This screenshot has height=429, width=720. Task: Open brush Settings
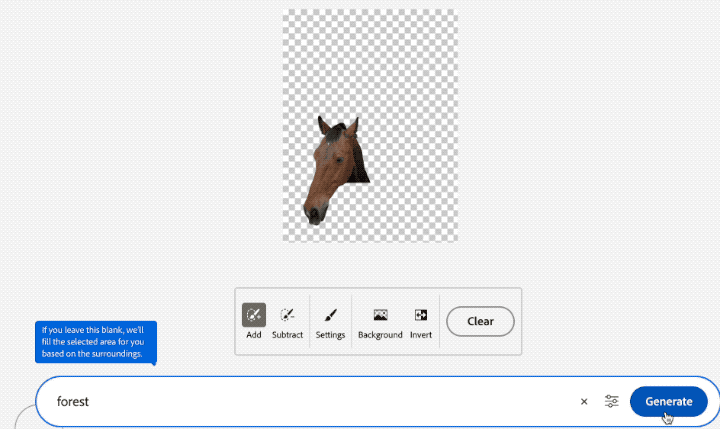(x=330, y=321)
